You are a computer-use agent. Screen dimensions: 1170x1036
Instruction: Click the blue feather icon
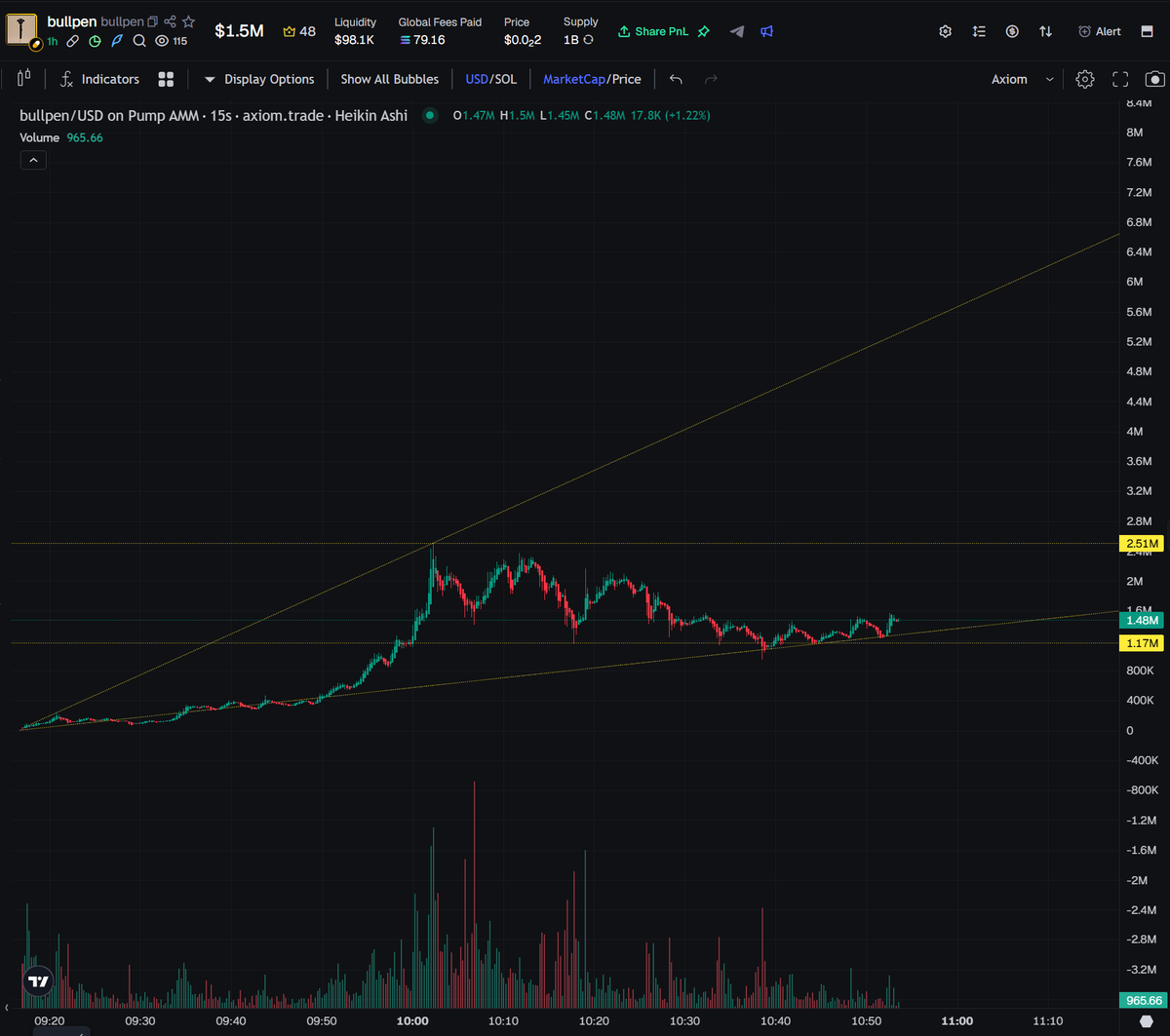pyautogui.click(x=117, y=41)
